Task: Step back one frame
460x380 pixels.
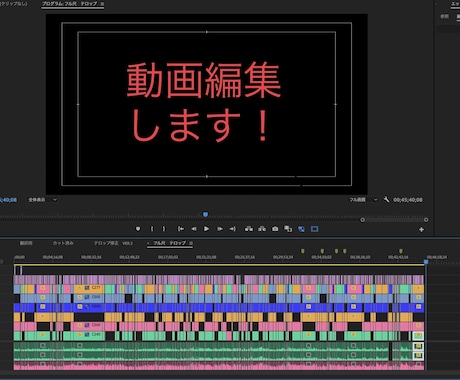Action: tap(194, 229)
